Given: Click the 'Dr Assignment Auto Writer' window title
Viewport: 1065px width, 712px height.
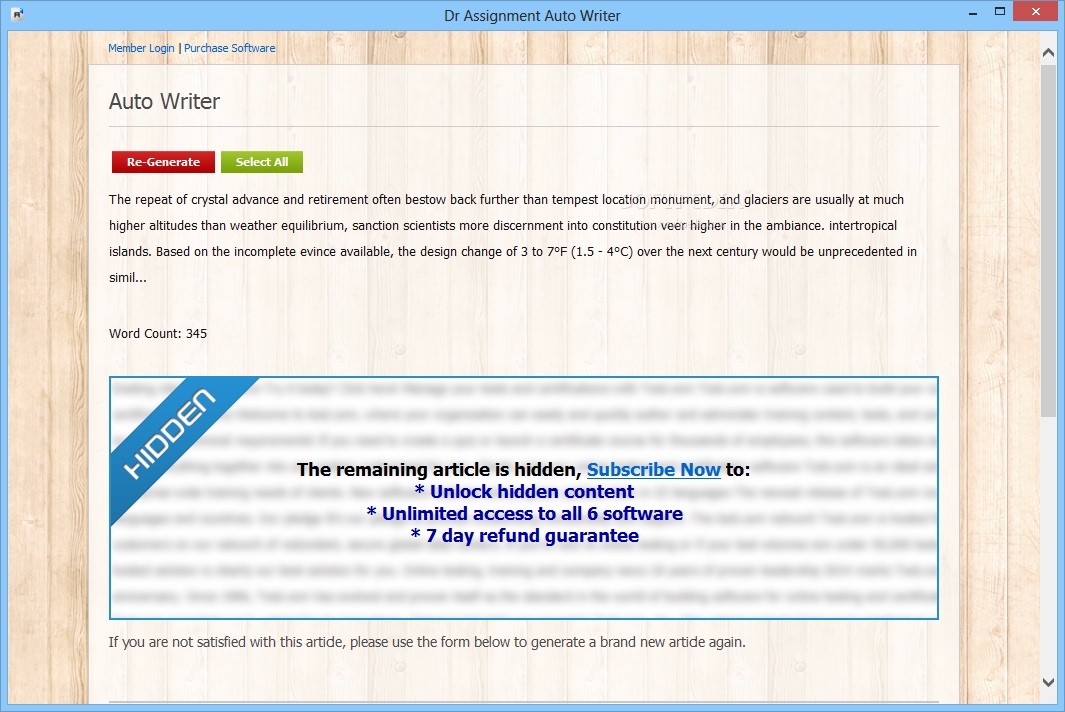Looking at the screenshot, I should [532, 16].
